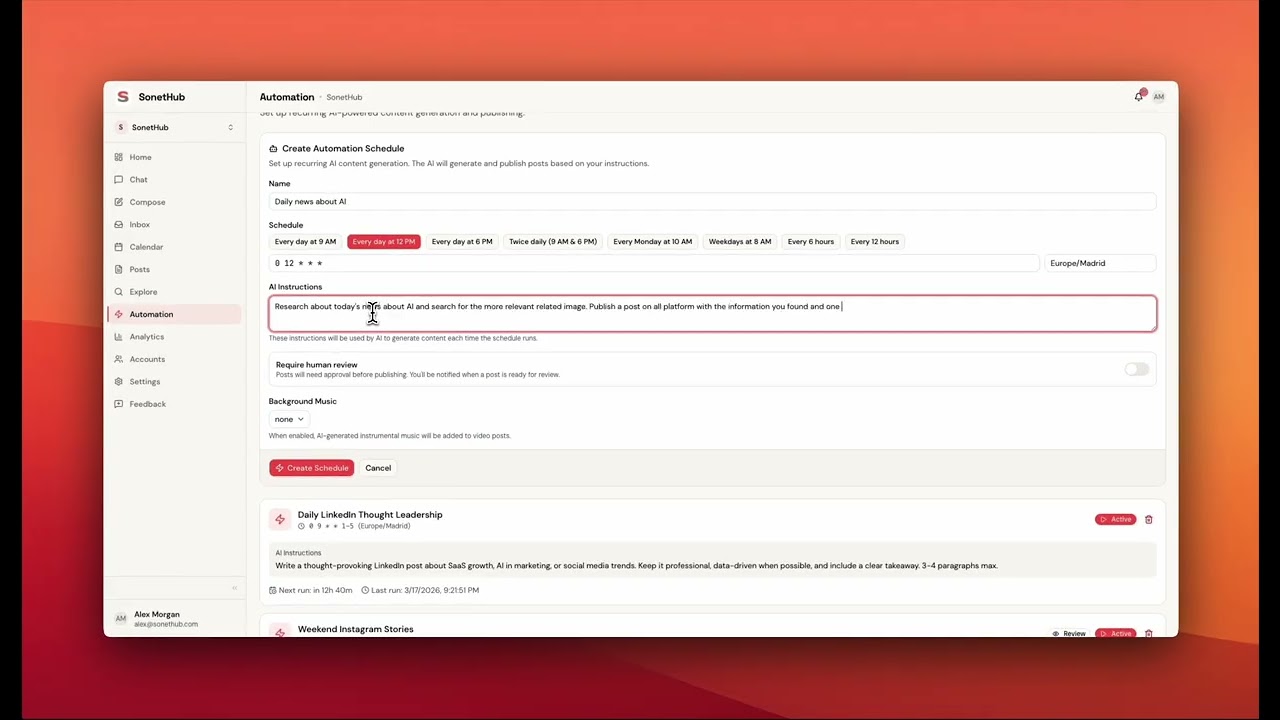This screenshot has width=1280, height=720.
Task: Click alex@sonethub.com email text
Action: pos(166,624)
